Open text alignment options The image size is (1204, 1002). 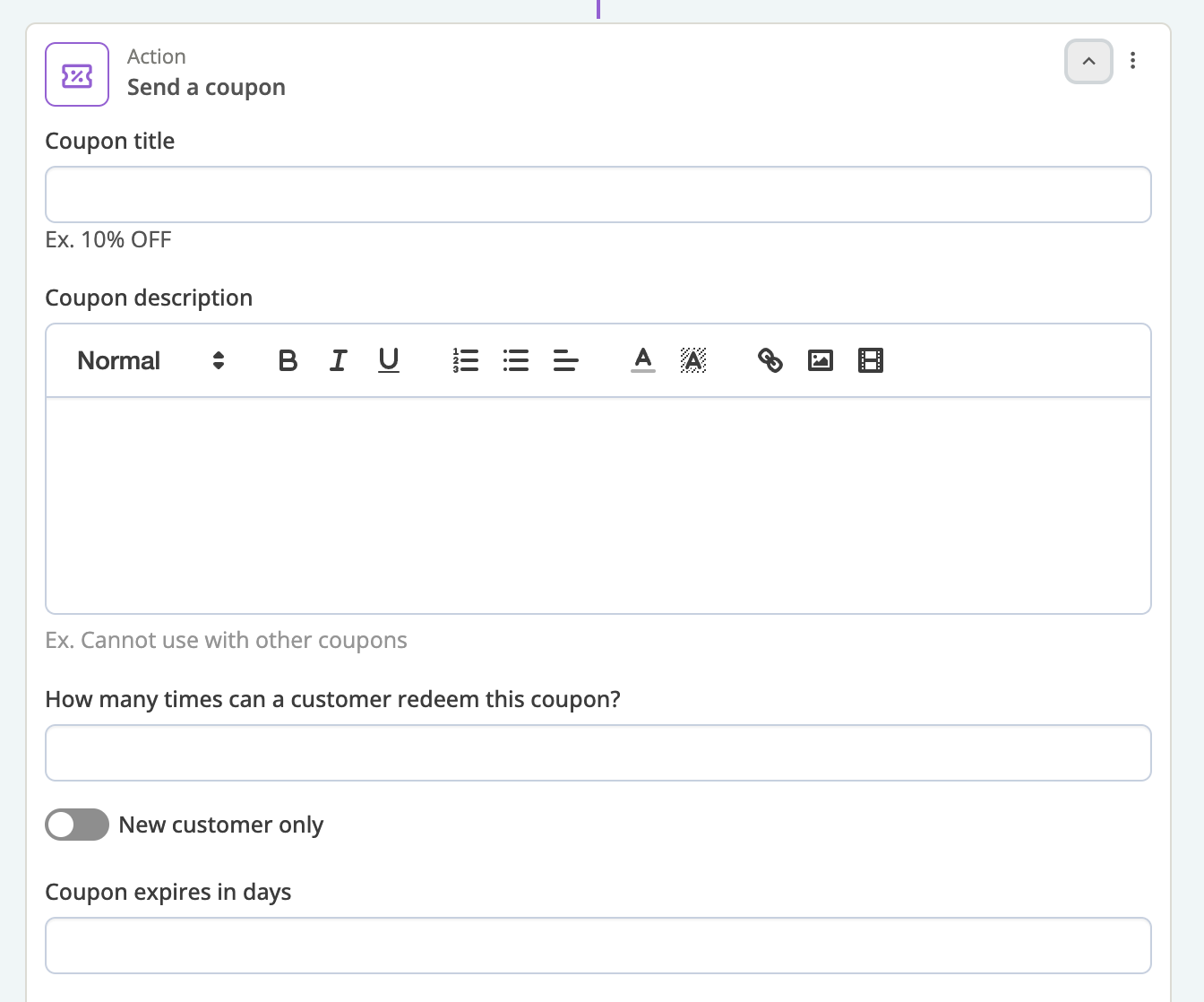566,360
